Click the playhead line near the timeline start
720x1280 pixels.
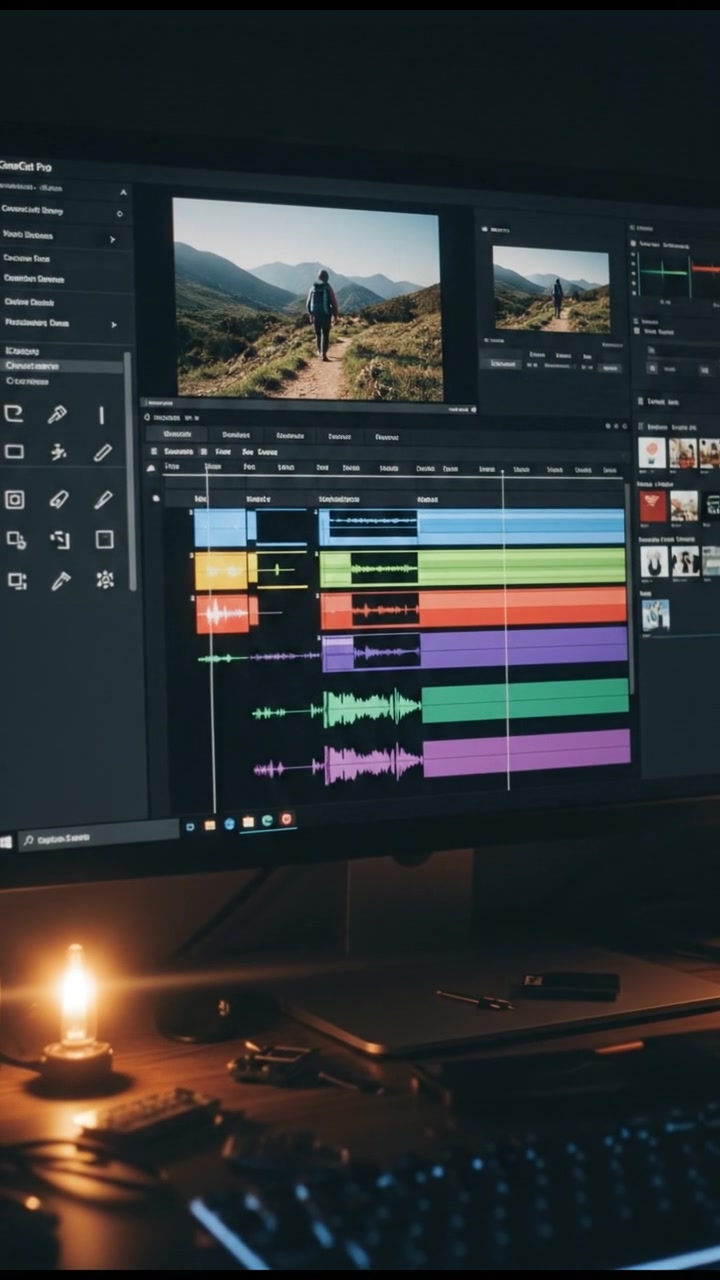coord(210,640)
